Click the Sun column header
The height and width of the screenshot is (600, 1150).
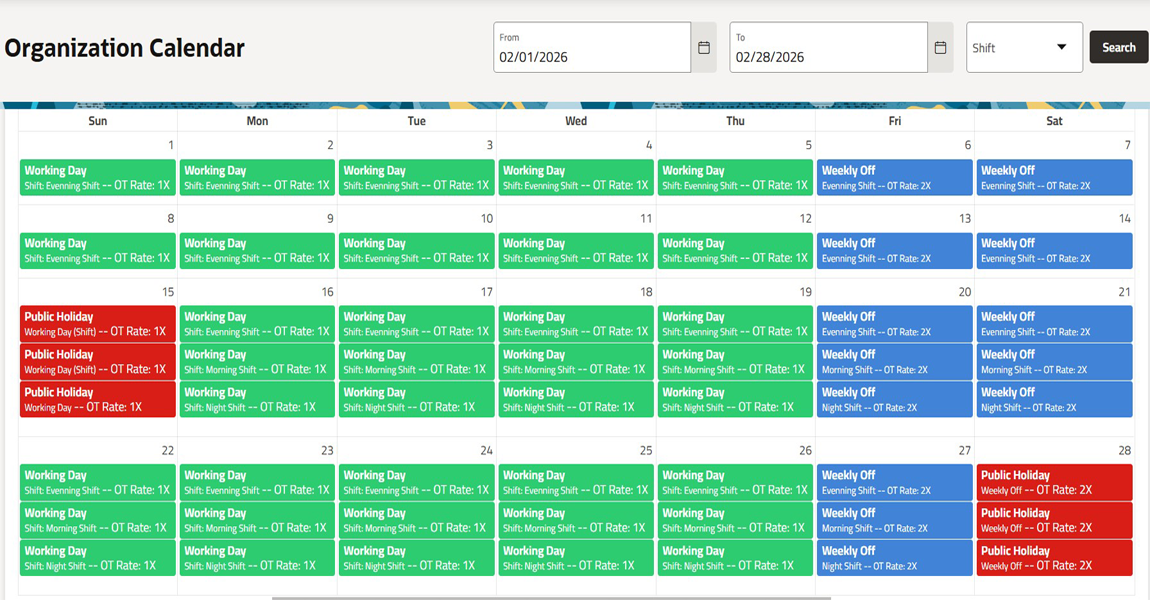(x=97, y=120)
